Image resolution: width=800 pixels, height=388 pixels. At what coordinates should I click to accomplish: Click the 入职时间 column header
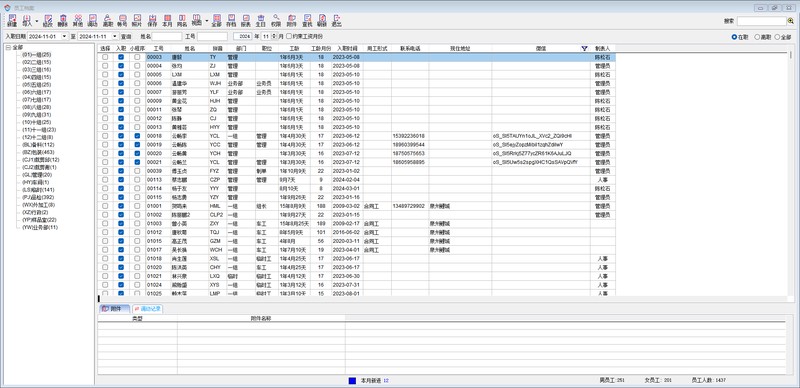346,48
